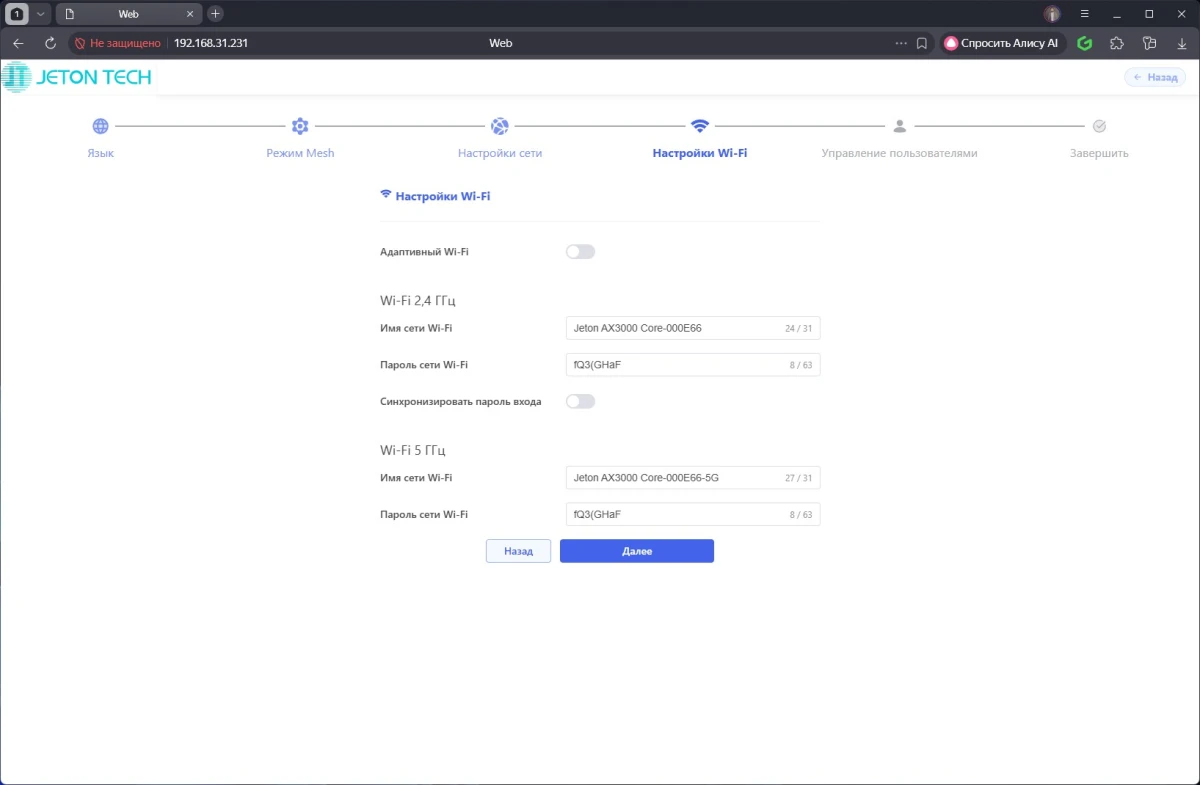Screen dimensions: 1200x785
Task: Click the gear icon for Режим Mesh step
Action: click(x=300, y=126)
